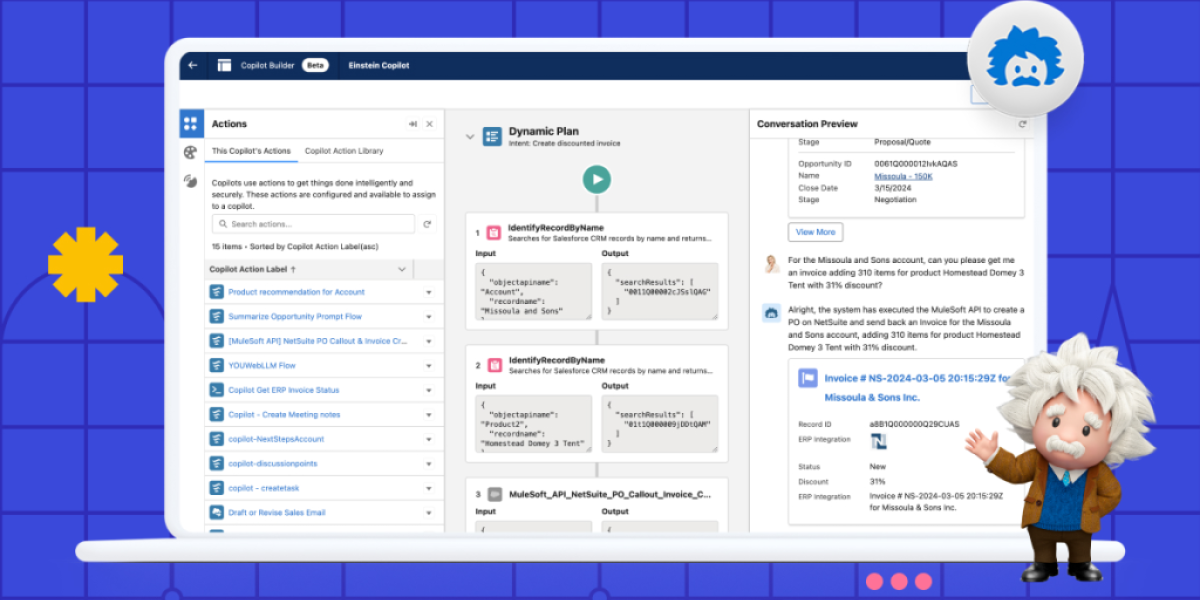Run the dynamic plan with play button
Screen dimensions: 1200x600
[597, 180]
